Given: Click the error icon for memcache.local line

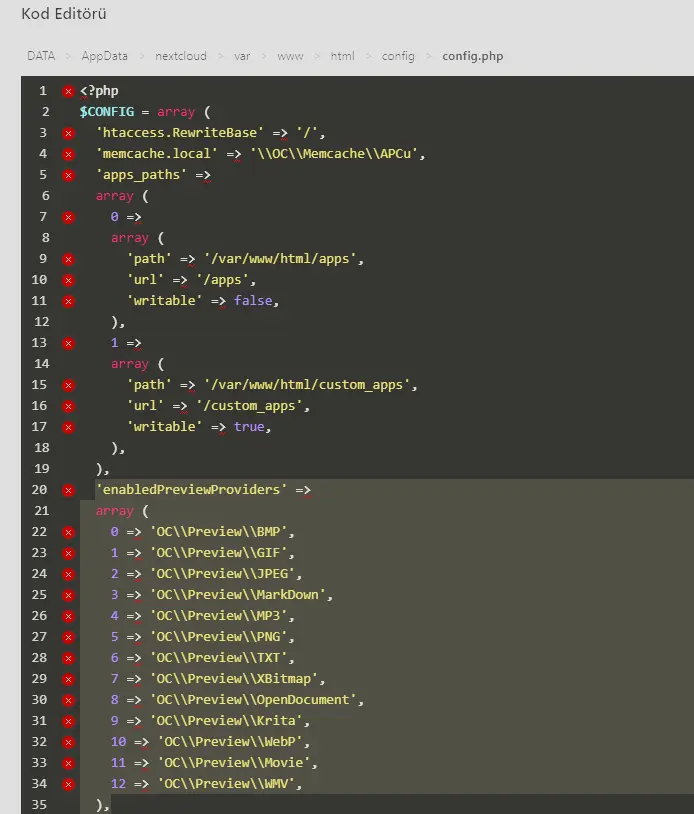Looking at the screenshot, I should click(x=68, y=155).
